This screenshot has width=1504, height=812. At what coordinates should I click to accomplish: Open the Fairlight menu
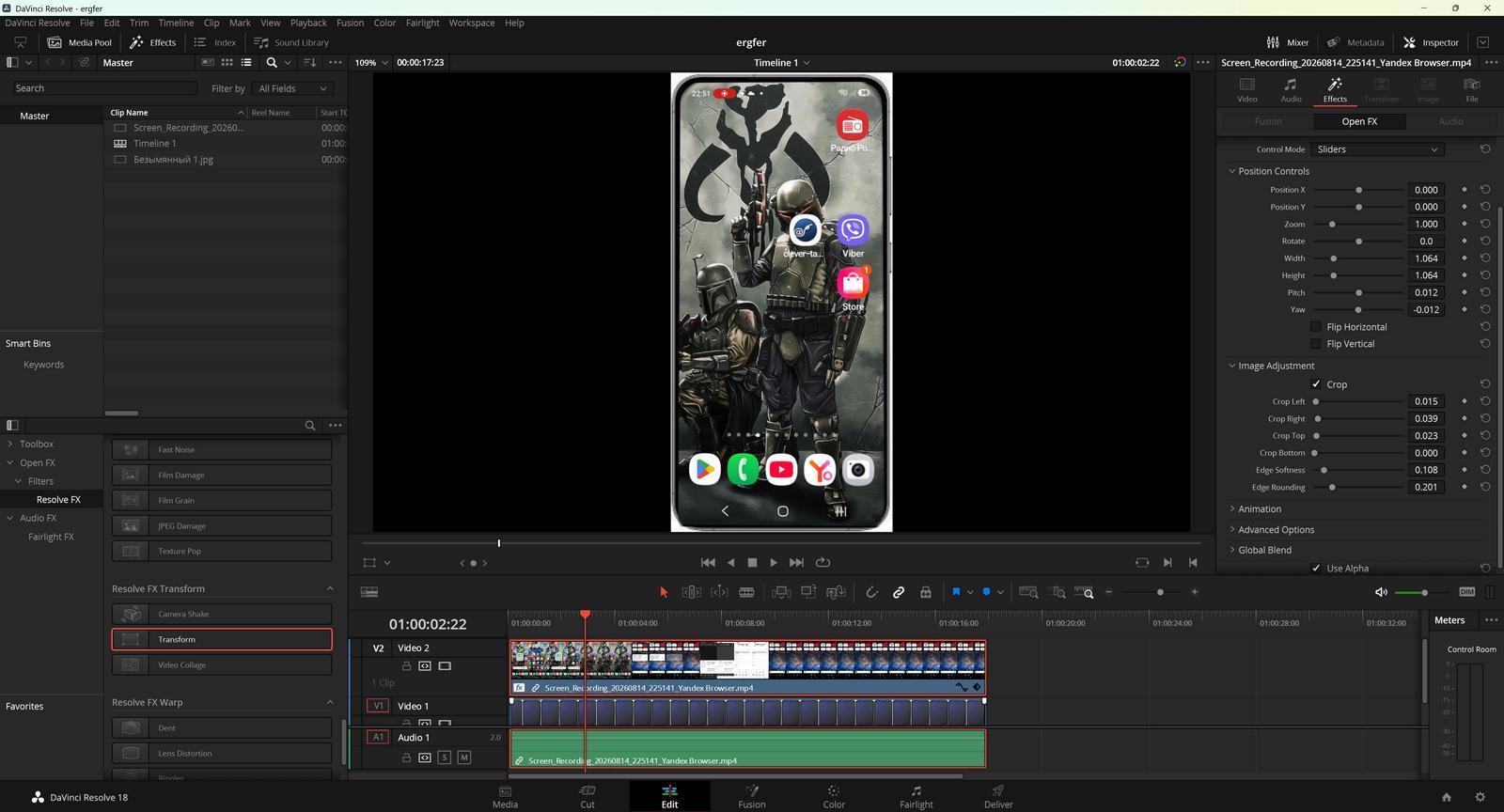[x=423, y=23]
